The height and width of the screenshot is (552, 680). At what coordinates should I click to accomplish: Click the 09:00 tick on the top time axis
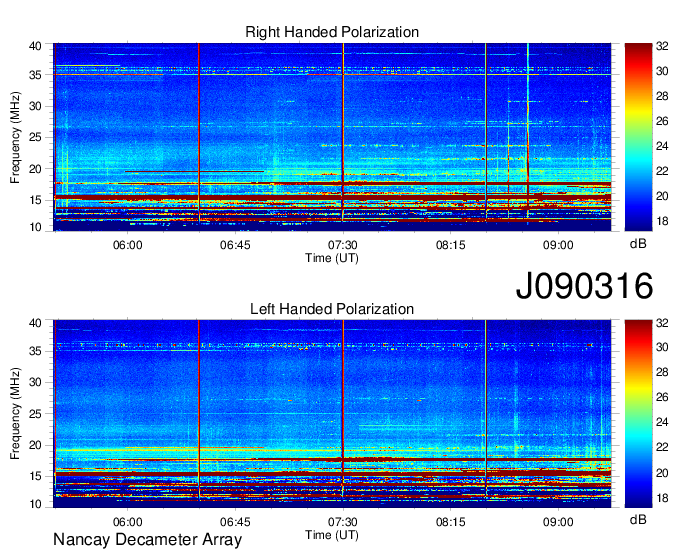(x=558, y=245)
